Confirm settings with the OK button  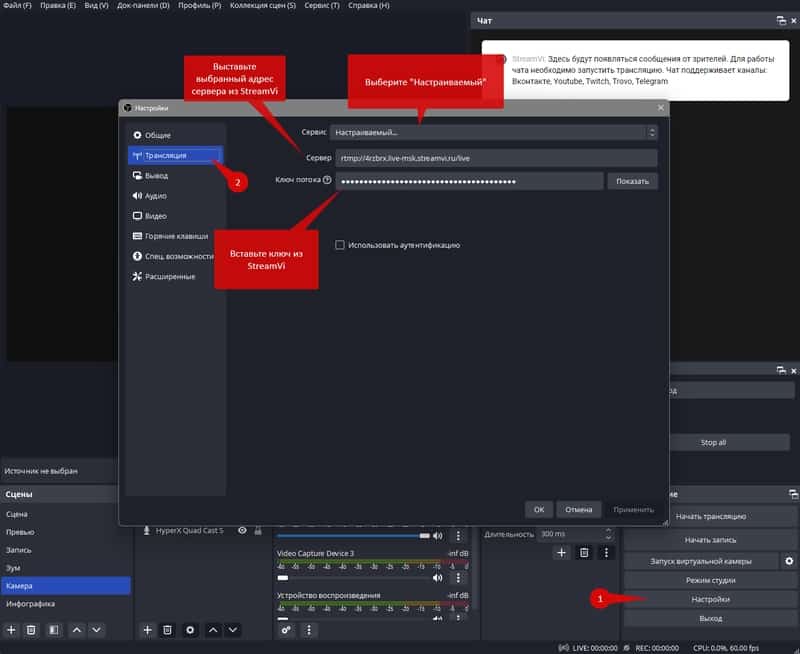(x=539, y=509)
